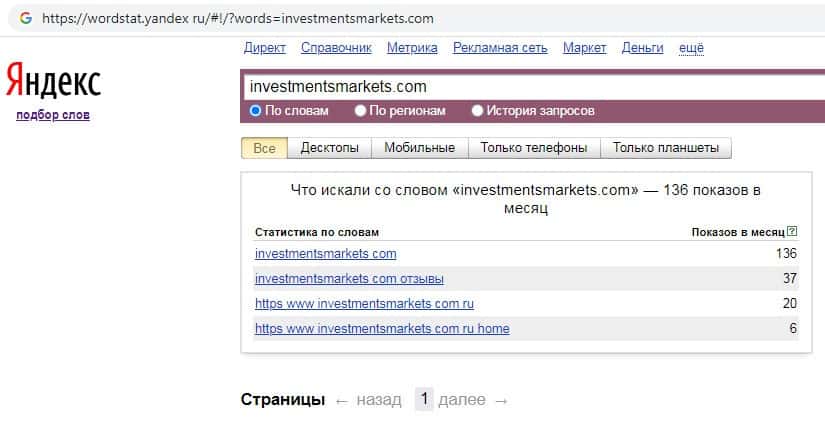Select the По регионам radio button

(362, 111)
